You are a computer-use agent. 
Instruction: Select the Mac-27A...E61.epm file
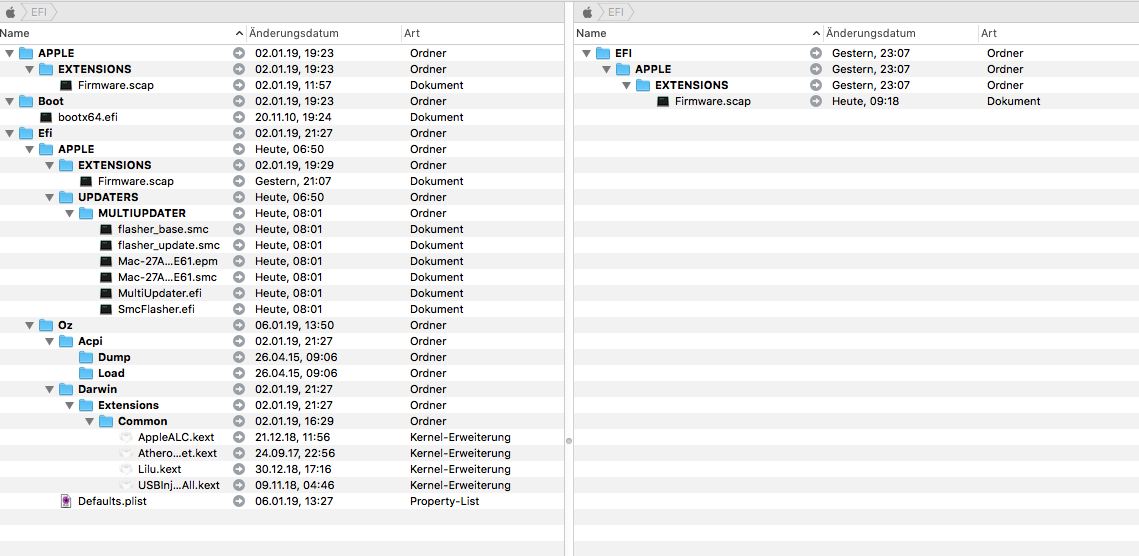168,261
